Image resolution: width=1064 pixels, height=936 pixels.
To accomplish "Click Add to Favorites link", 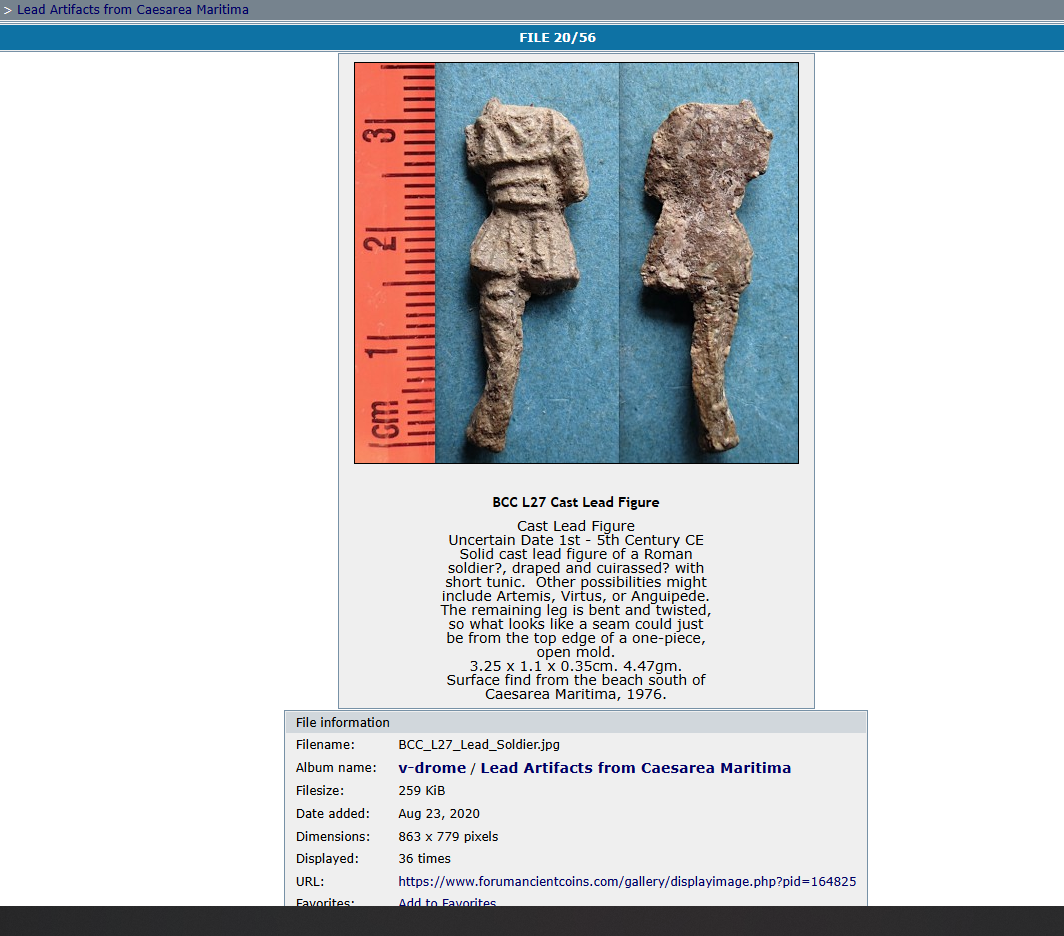I will point(447,902).
